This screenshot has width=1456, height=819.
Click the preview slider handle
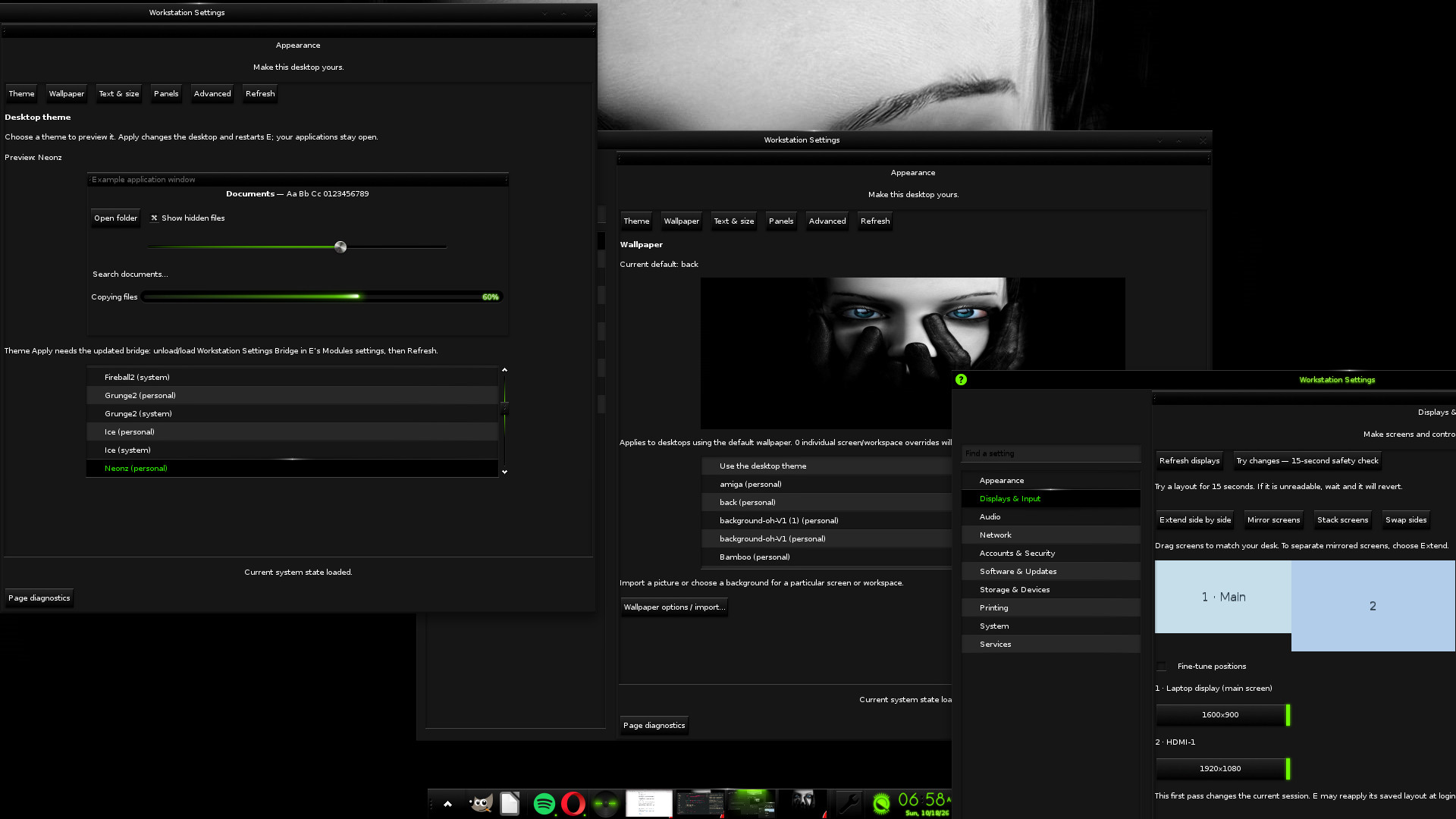[340, 247]
